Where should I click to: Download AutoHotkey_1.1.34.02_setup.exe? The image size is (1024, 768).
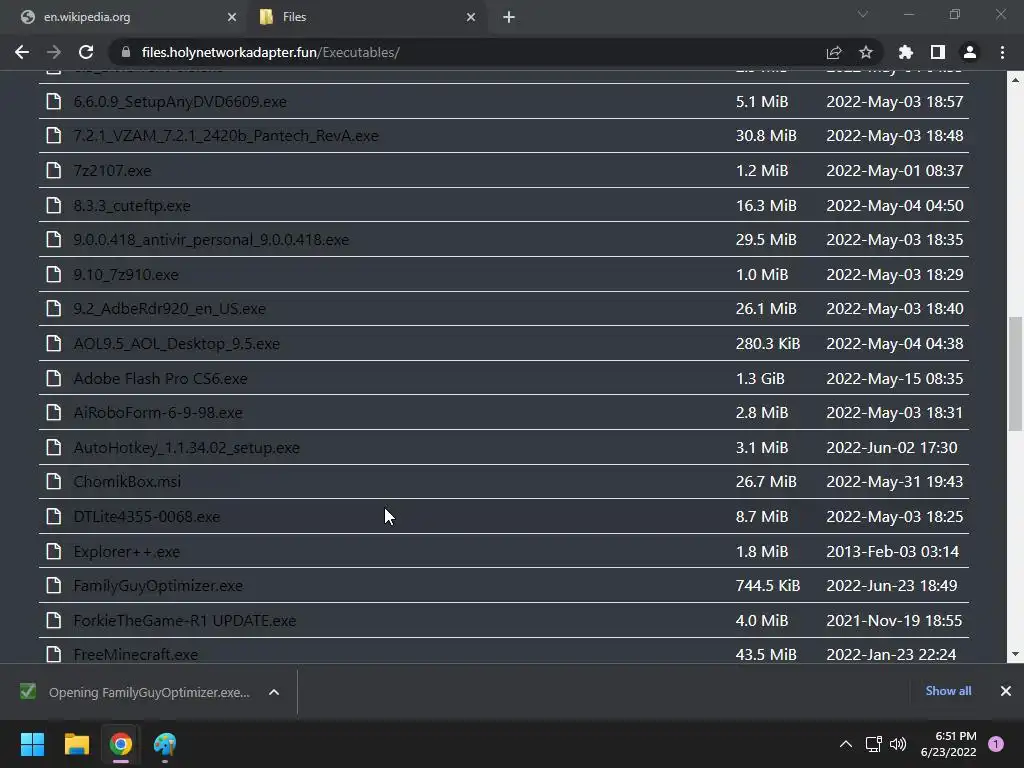[186, 447]
